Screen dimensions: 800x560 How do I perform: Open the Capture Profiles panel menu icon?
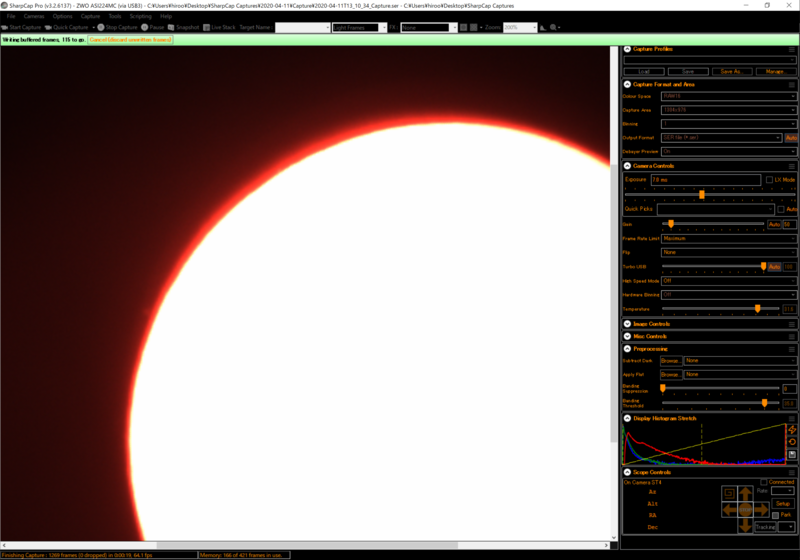[792, 49]
